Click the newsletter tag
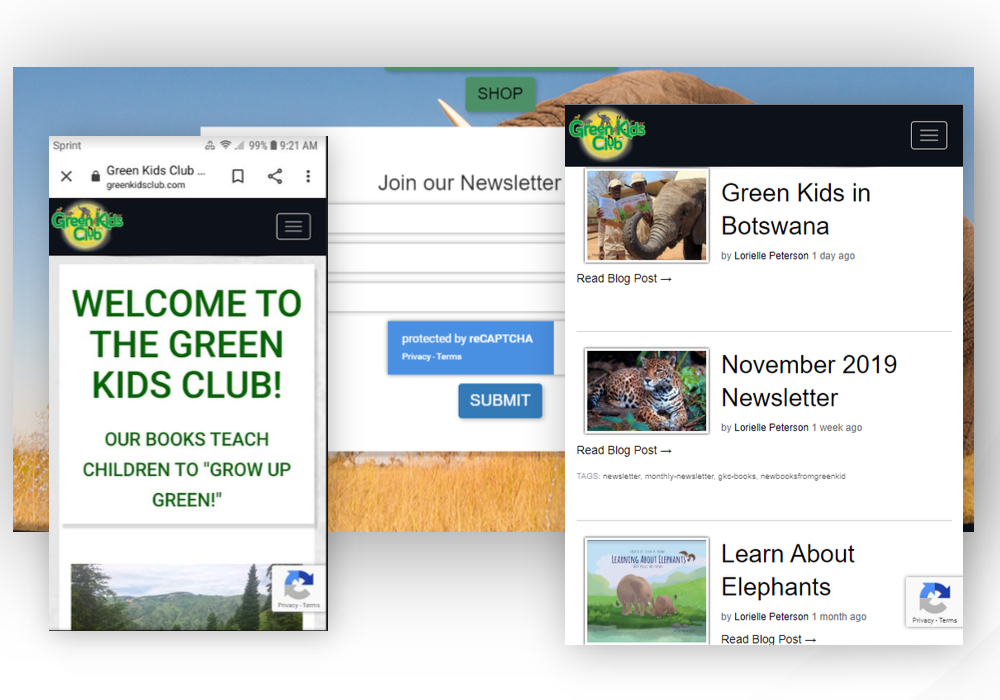Image resolution: width=1000 pixels, height=700 pixels. [x=621, y=476]
